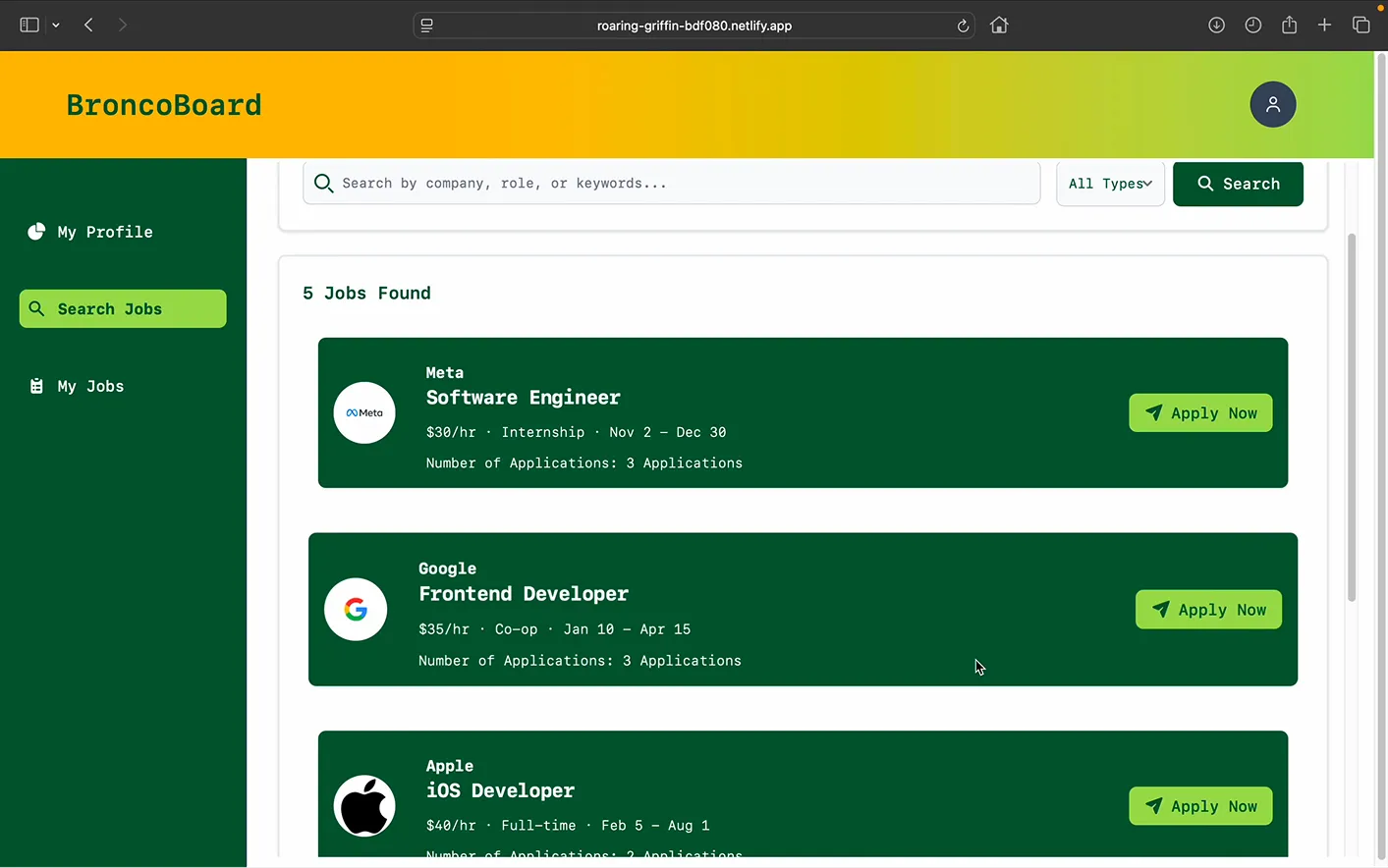Switch to My Jobs in the sidebar

tap(89, 386)
